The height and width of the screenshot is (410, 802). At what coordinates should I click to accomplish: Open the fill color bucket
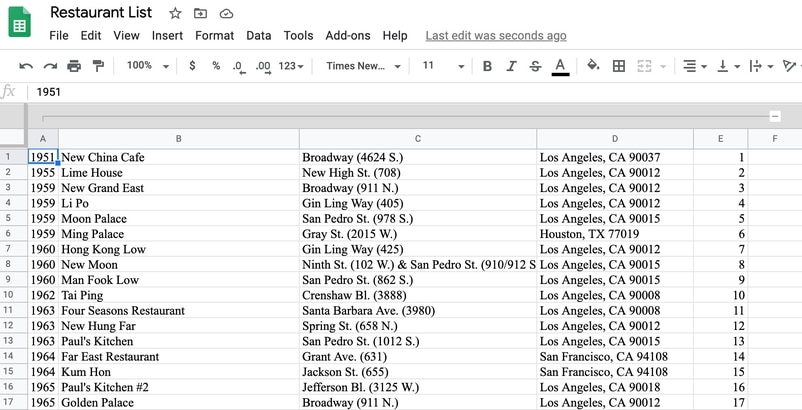coord(593,66)
